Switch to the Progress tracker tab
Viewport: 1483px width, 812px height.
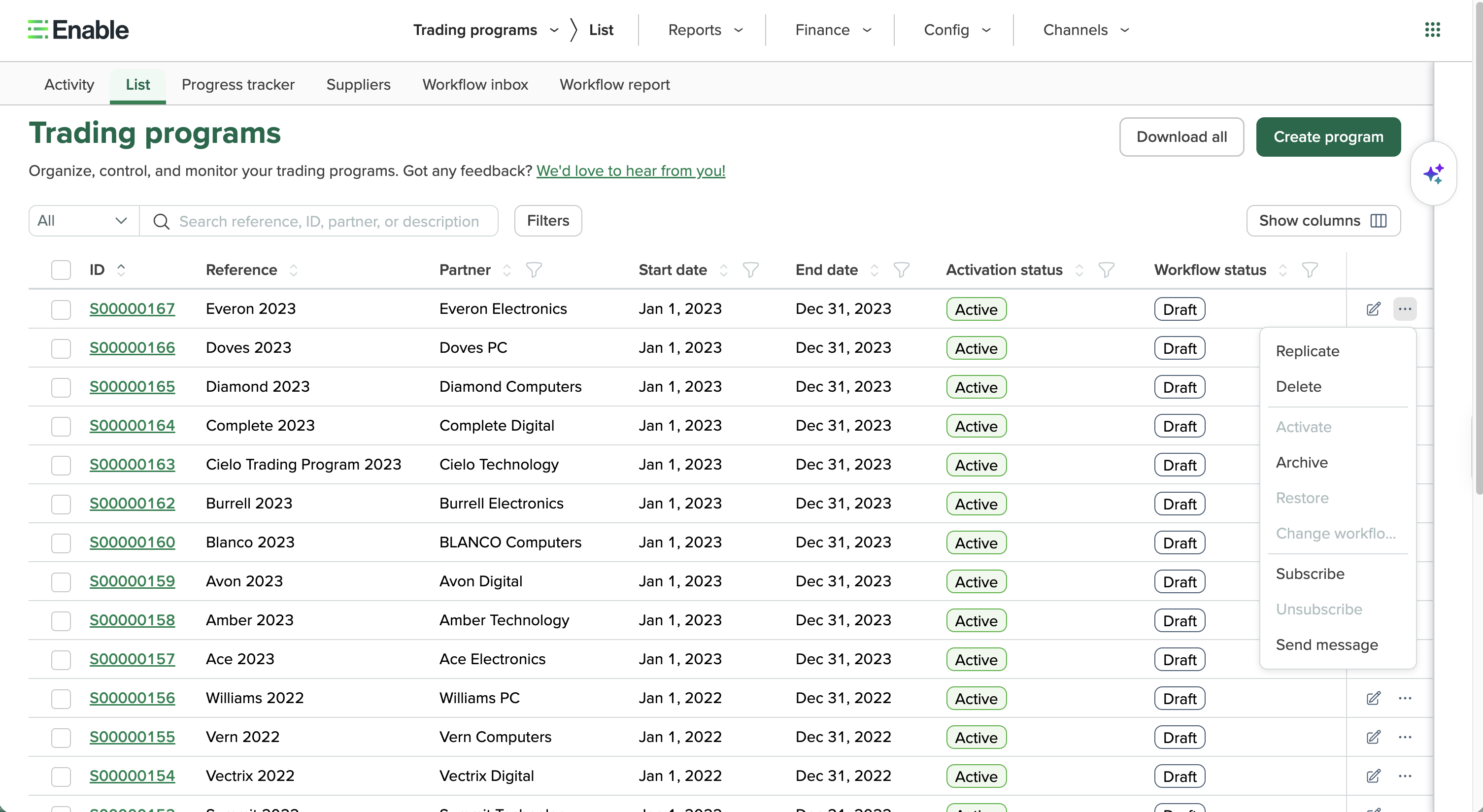pyautogui.click(x=238, y=85)
